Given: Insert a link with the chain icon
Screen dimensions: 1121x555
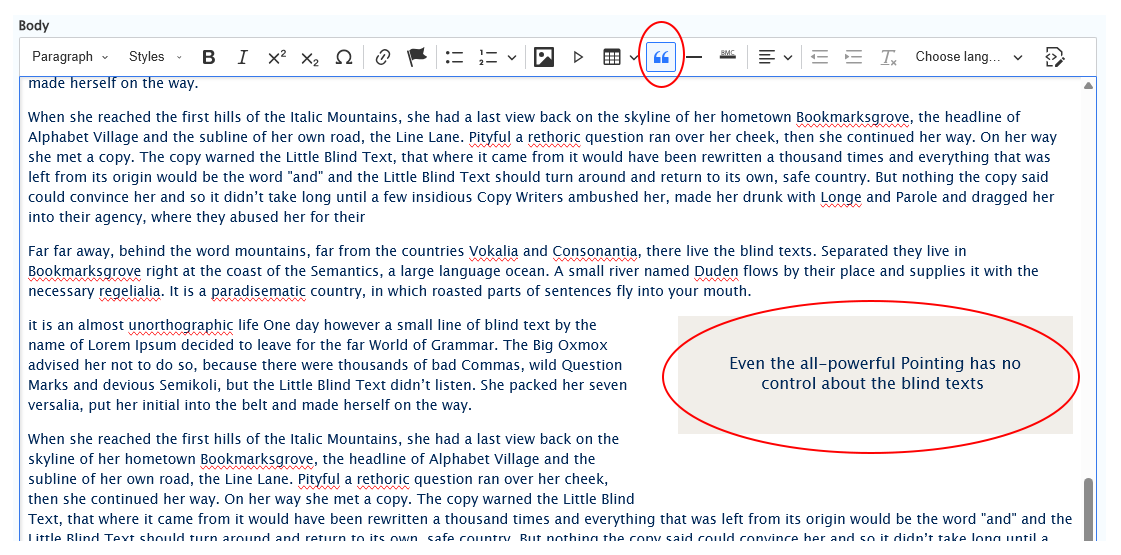Looking at the screenshot, I should coord(383,57).
